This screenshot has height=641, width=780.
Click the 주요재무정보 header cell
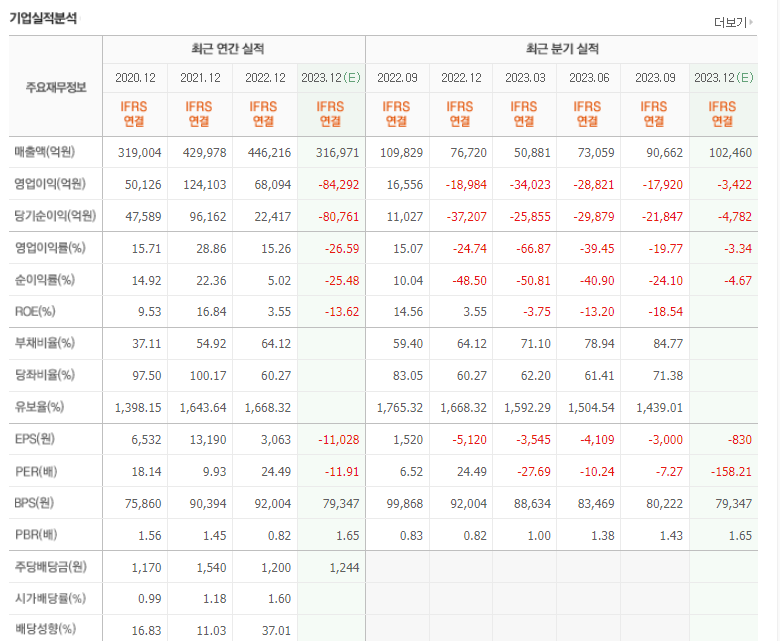pos(56,88)
